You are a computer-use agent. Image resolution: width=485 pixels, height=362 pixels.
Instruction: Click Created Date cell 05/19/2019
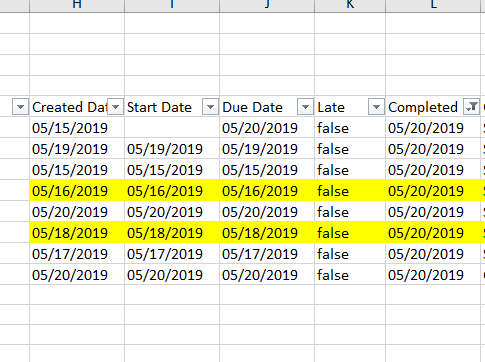pos(70,149)
